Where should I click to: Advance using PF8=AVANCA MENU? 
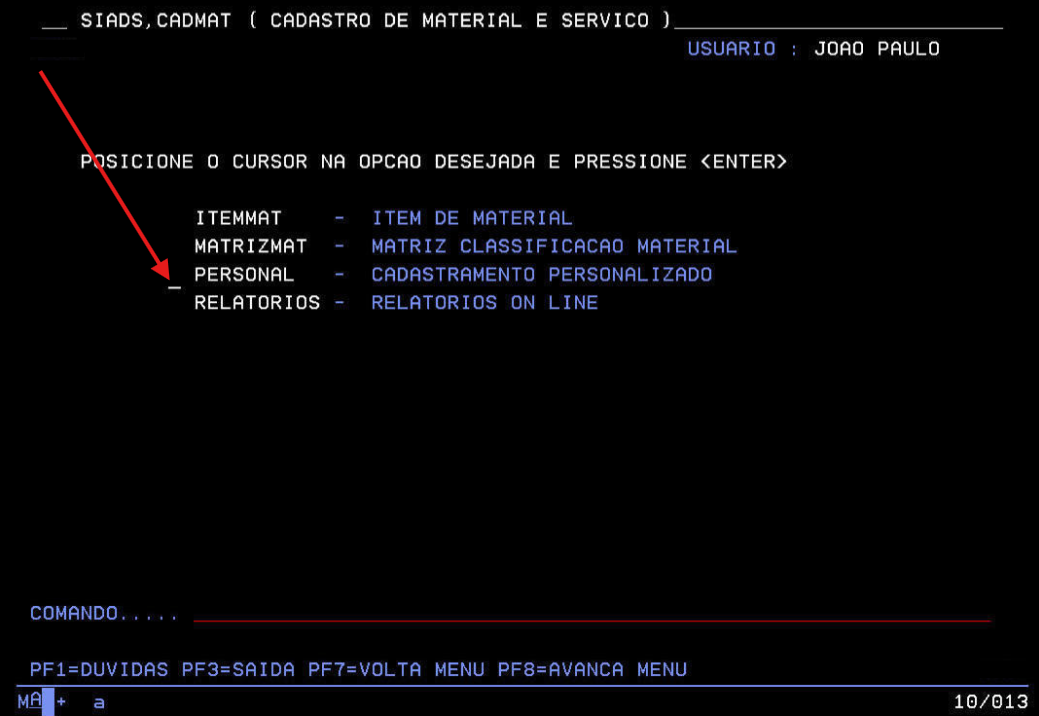[592, 669]
